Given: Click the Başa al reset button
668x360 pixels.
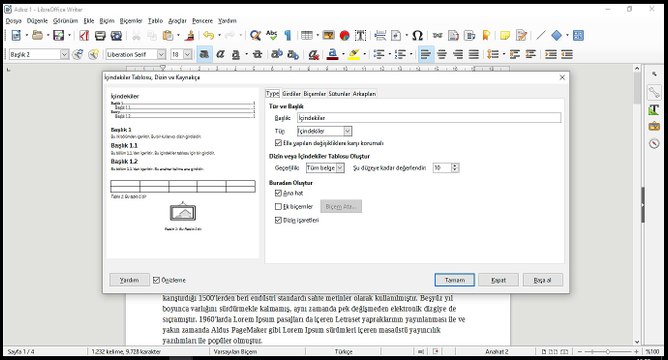Looking at the screenshot, I should click(x=543, y=280).
